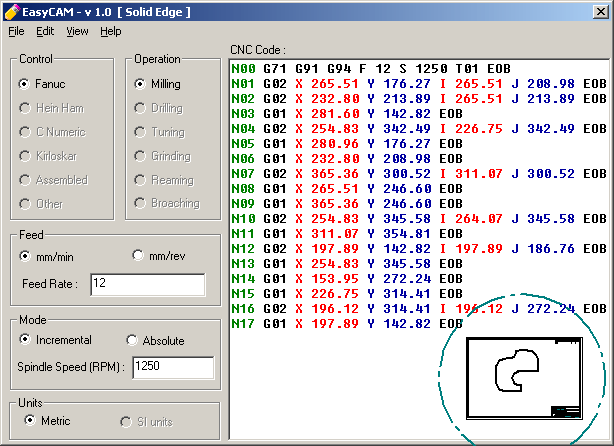Open the Edit menu
614x446 pixels.
click(x=45, y=31)
